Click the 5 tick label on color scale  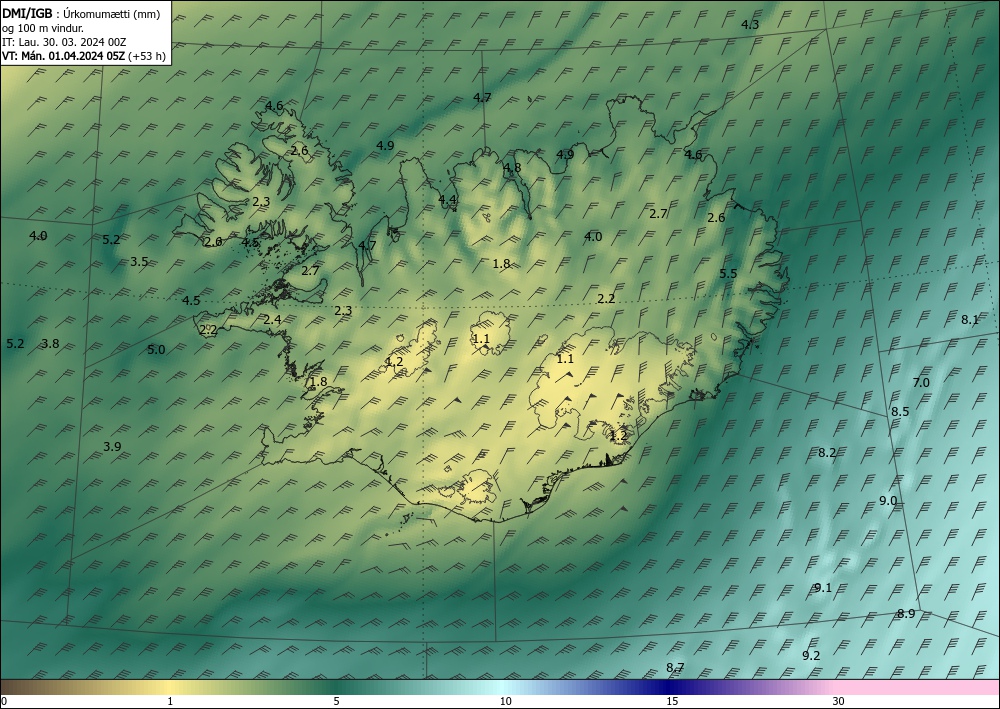(x=336, y=701)
